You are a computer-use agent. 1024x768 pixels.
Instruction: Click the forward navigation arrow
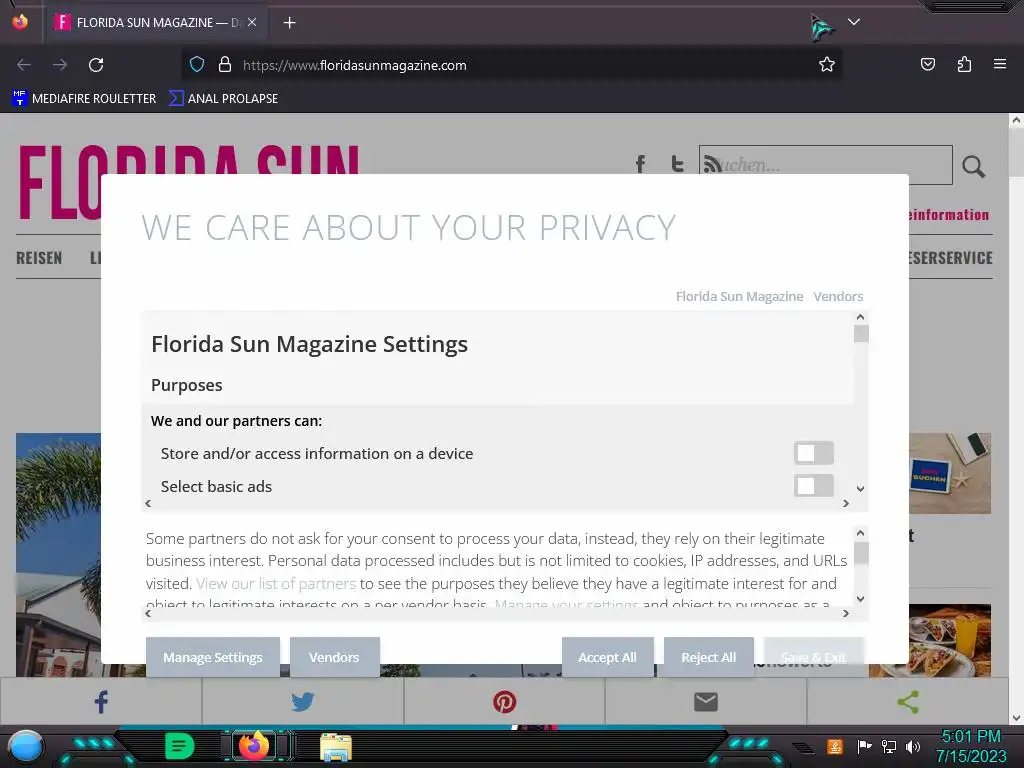point(60,65)
